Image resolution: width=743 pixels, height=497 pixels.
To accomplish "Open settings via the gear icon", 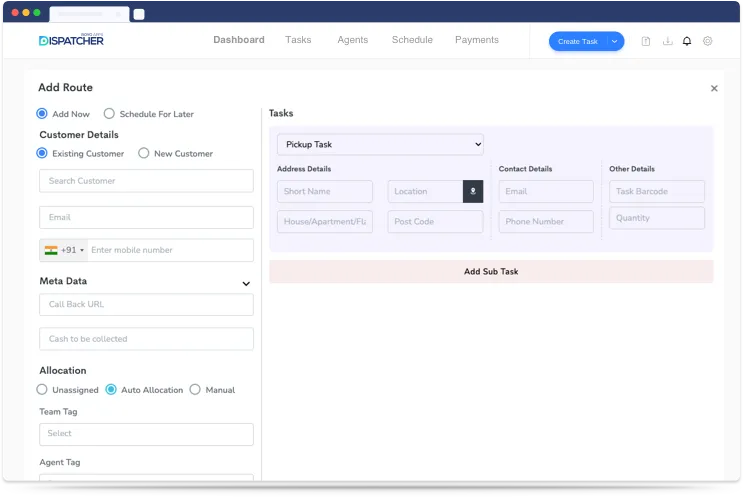I will (x=708, y=41).
